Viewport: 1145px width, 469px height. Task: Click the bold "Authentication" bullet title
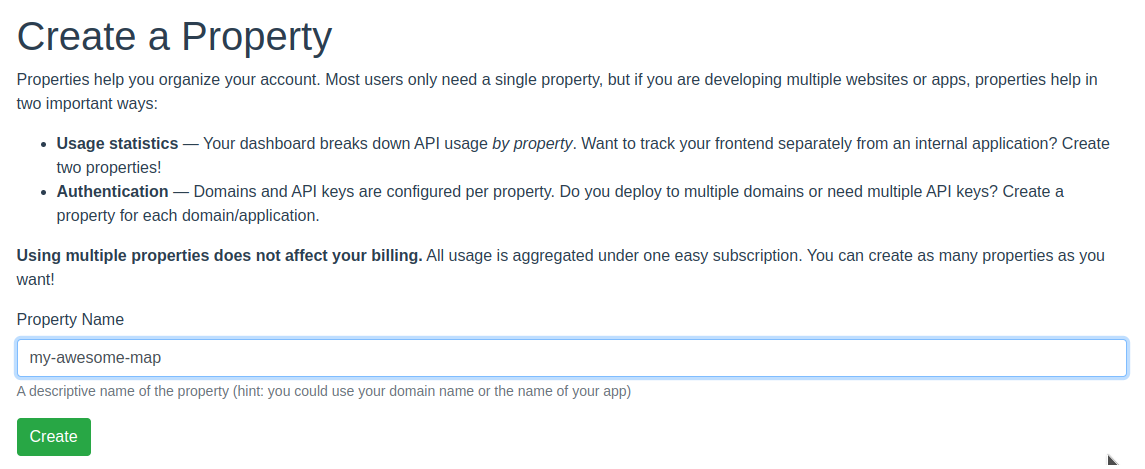(x=112, y=191)
